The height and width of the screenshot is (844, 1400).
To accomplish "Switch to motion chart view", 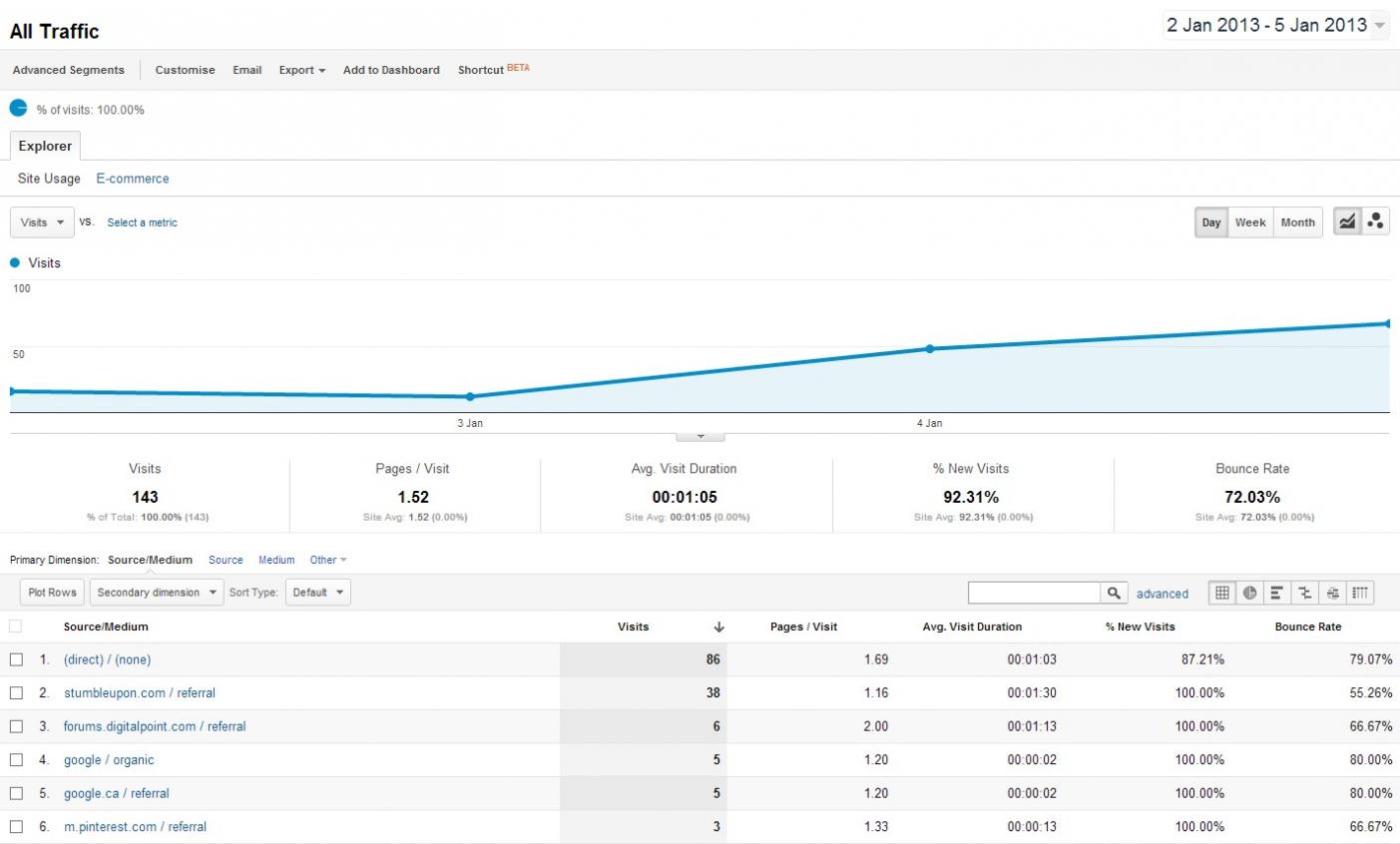I will tap(1376, 222).
